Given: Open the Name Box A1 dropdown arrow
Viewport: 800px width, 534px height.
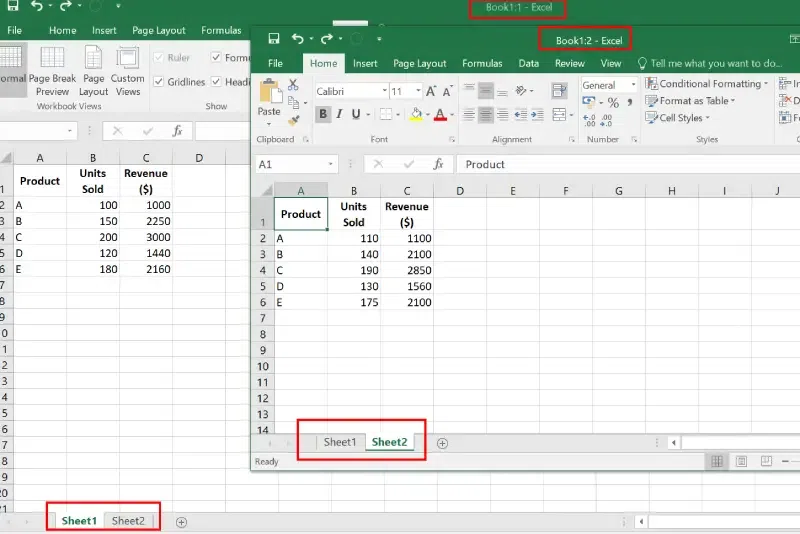Looking at the screenshot, I should 331,164.
